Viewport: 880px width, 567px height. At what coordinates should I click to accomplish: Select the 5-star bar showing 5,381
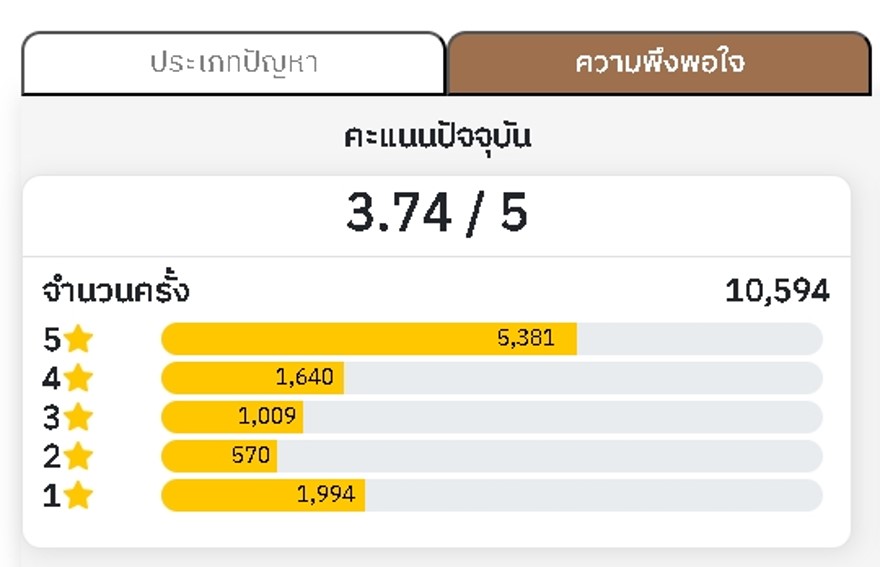point(369,339)
